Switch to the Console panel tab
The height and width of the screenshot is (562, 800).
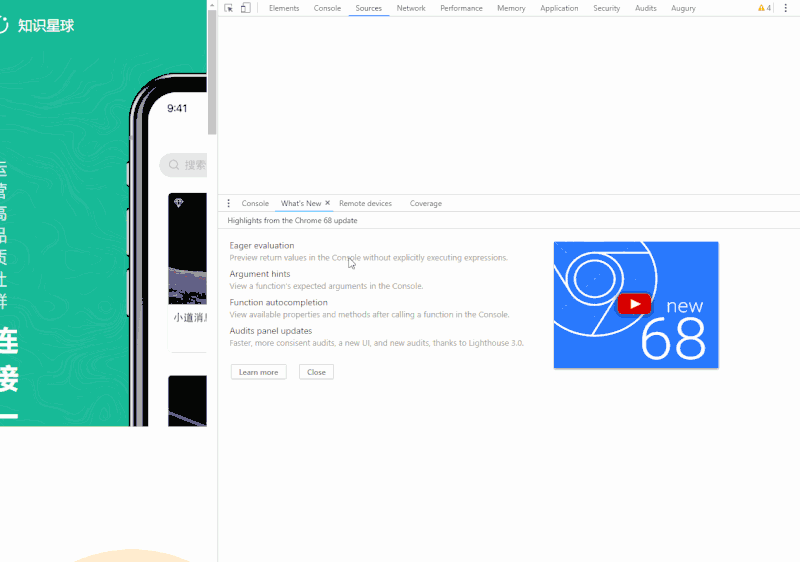click(327, 8)
